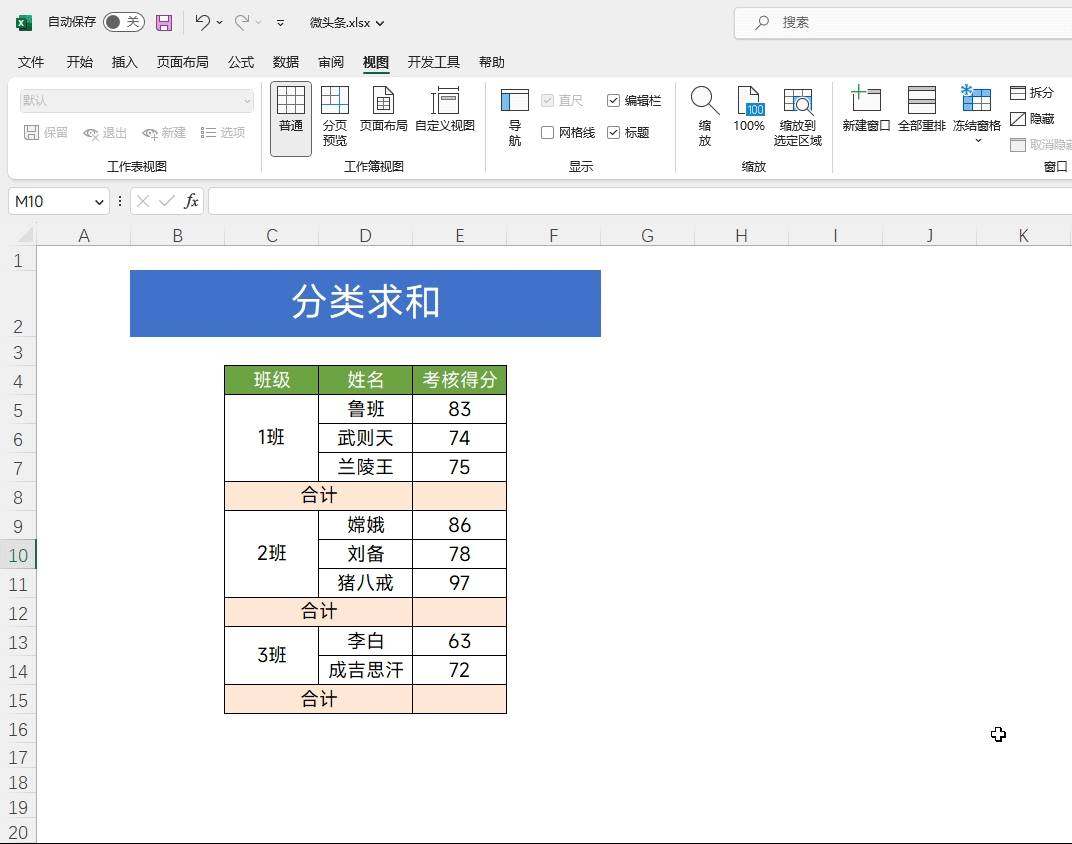Viewport: 1072px width, 844px height.
Task: Click the 合计 cell in row 12
Action: click(319, 612)
